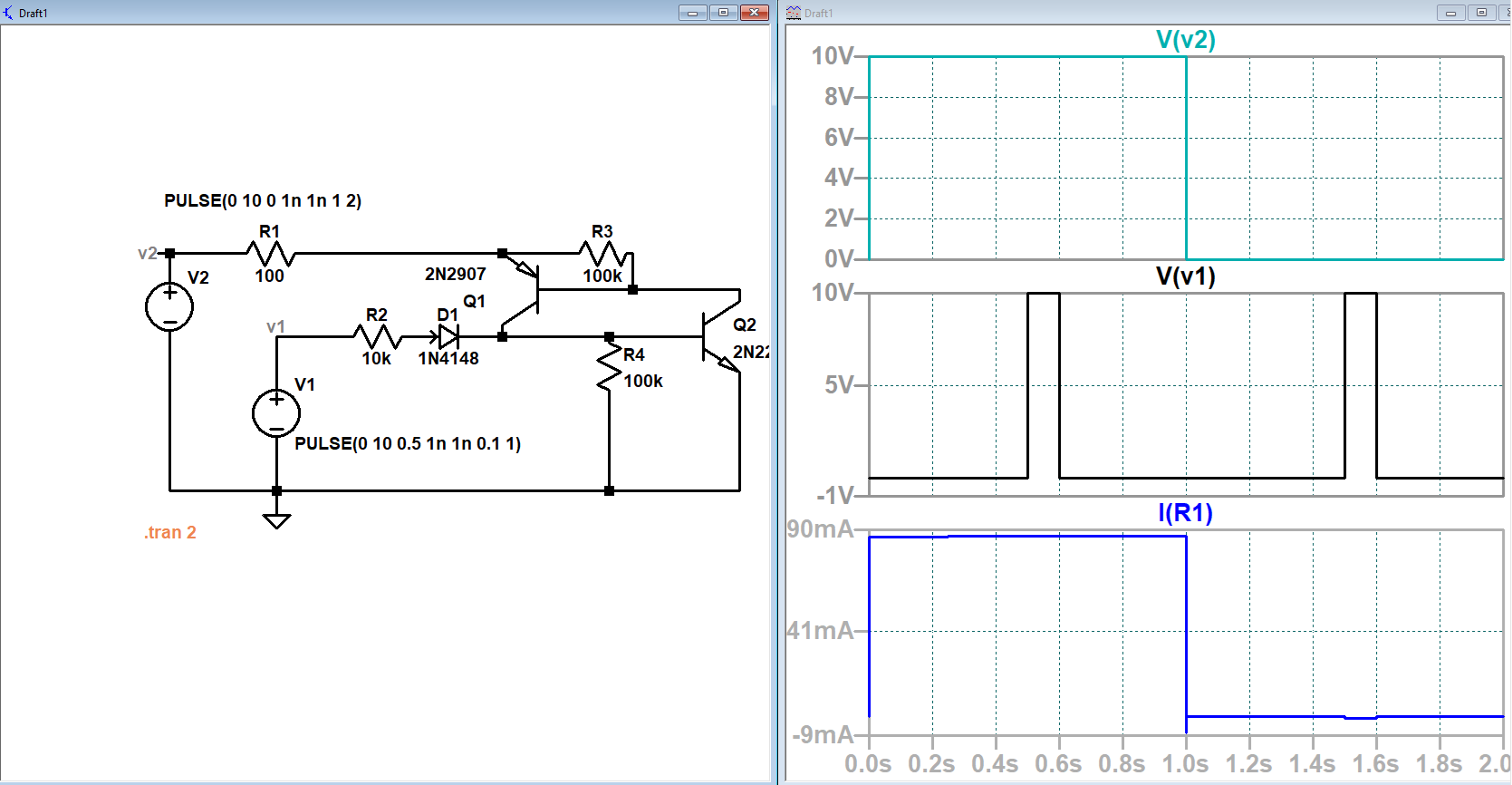
Task: Click the 100k value of R4
Action: 643,381
